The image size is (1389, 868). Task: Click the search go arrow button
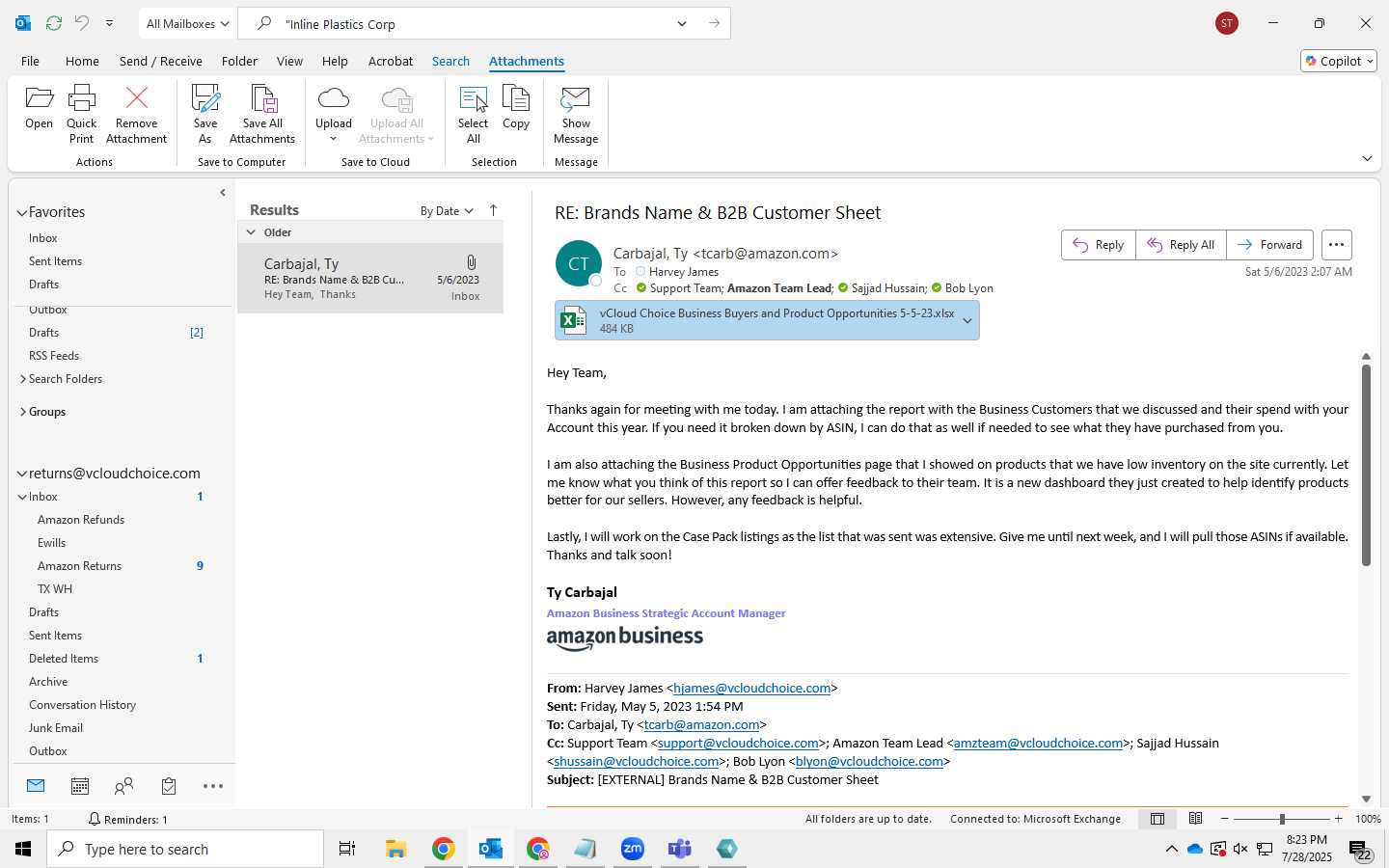tap(714, 24)
